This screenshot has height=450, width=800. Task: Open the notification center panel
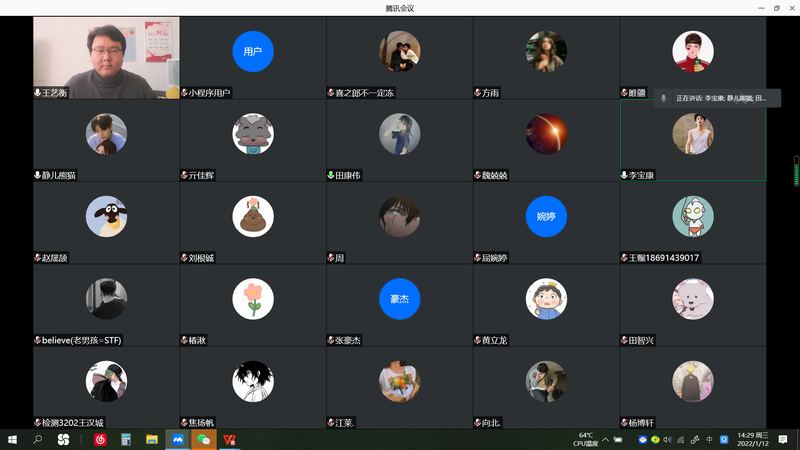pos(781,439)
